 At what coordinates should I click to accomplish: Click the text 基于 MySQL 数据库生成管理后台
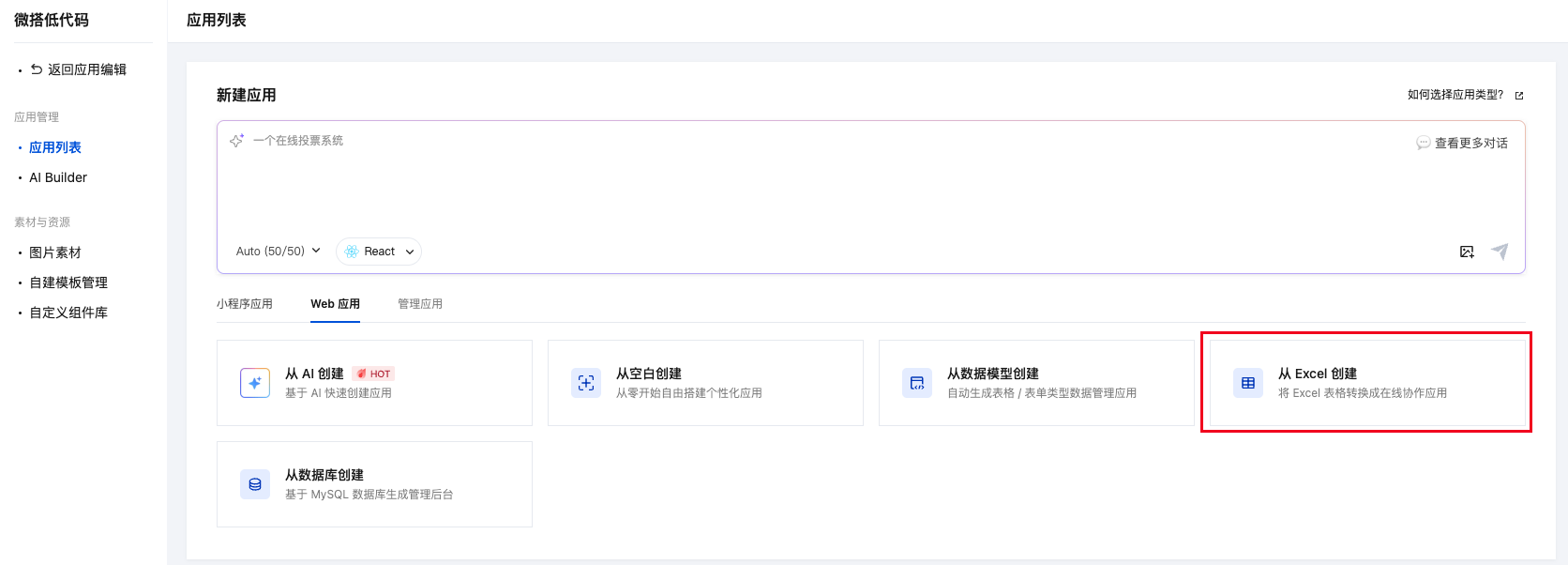pos(369,495)
